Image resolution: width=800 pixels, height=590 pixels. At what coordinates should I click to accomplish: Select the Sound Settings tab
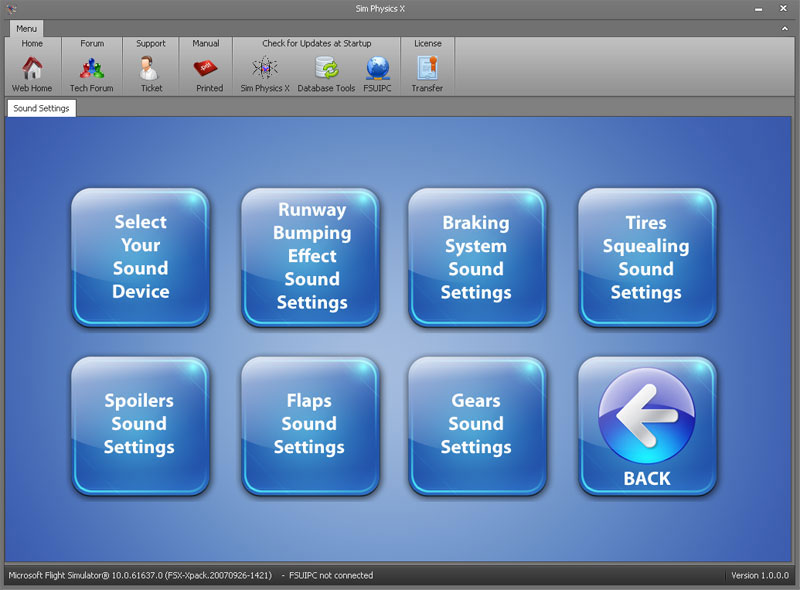pyautogui.click(x=41, y=108)
